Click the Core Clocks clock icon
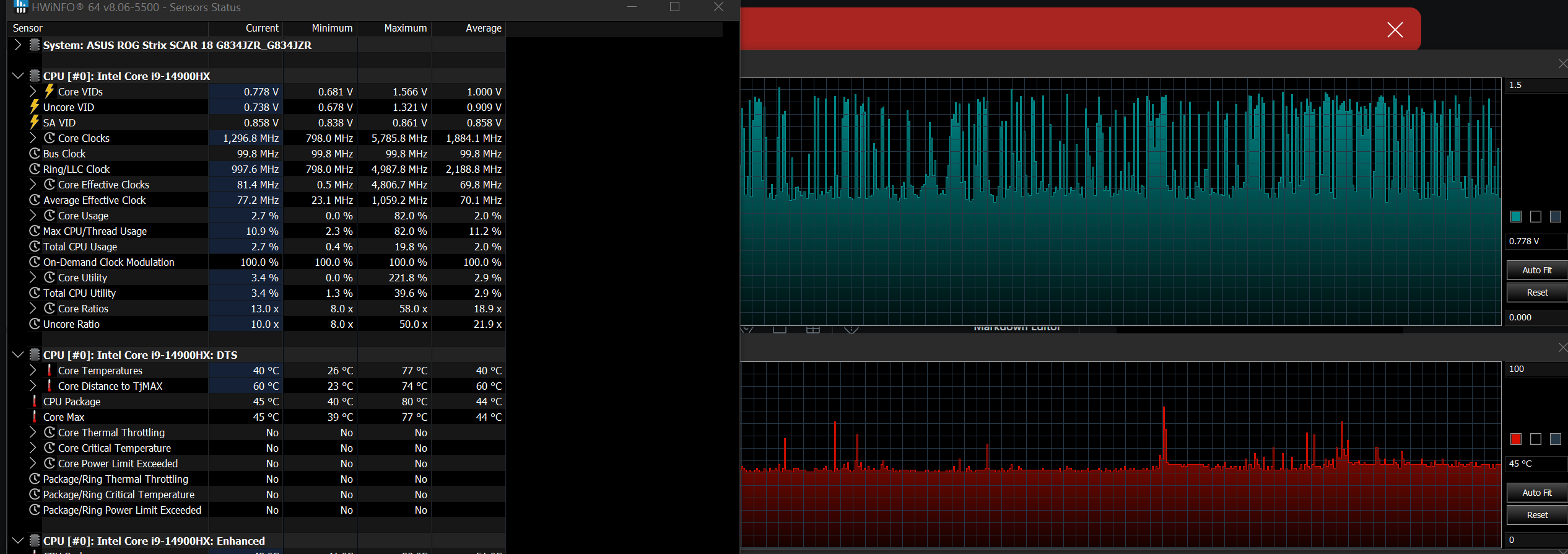 click(x=50, y=138)
